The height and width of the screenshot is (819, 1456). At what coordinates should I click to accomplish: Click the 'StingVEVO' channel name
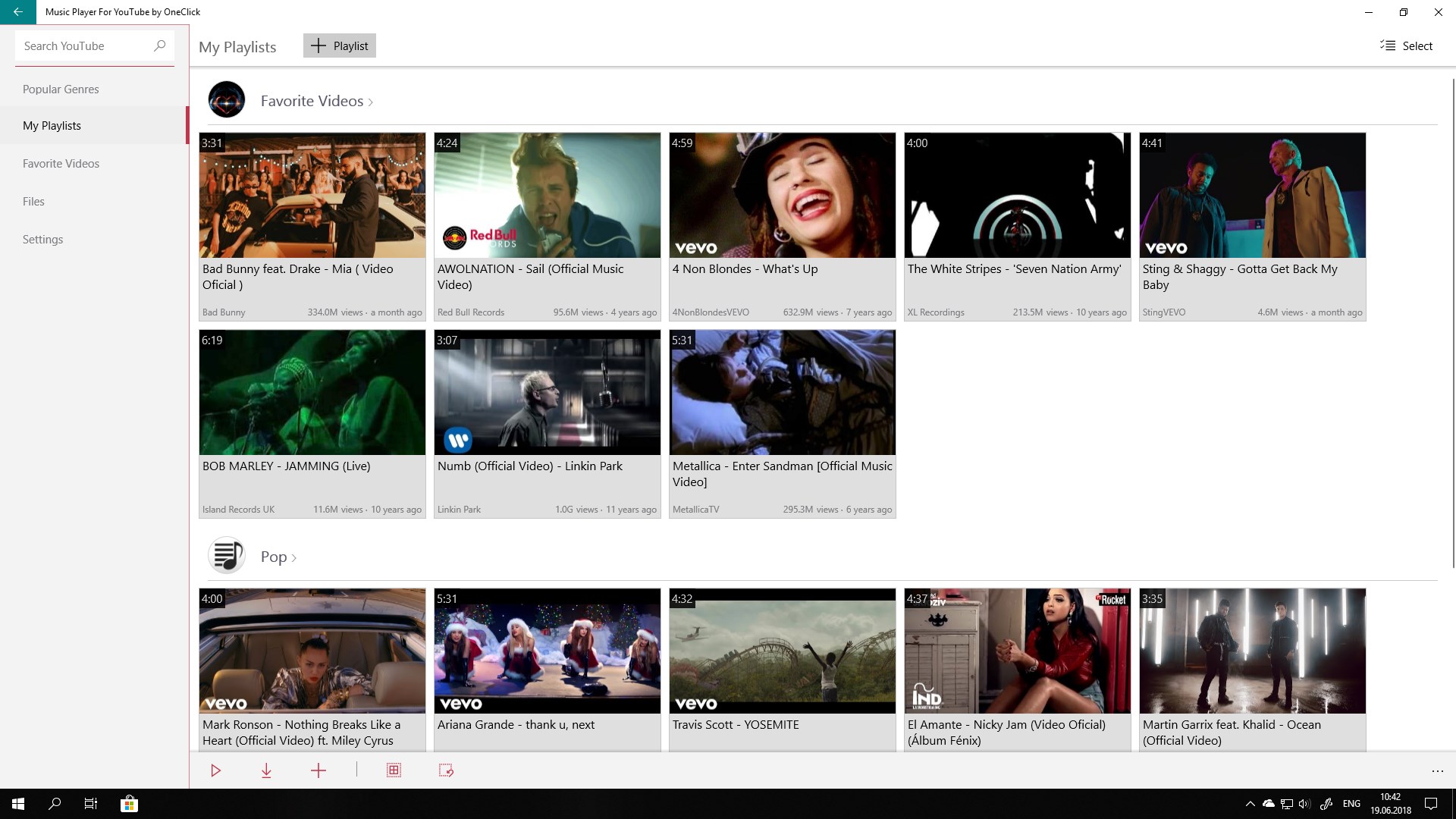click(1164, 312)
